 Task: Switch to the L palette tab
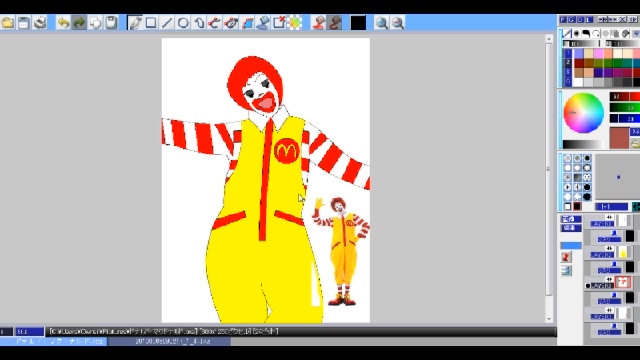coord(588,20)
